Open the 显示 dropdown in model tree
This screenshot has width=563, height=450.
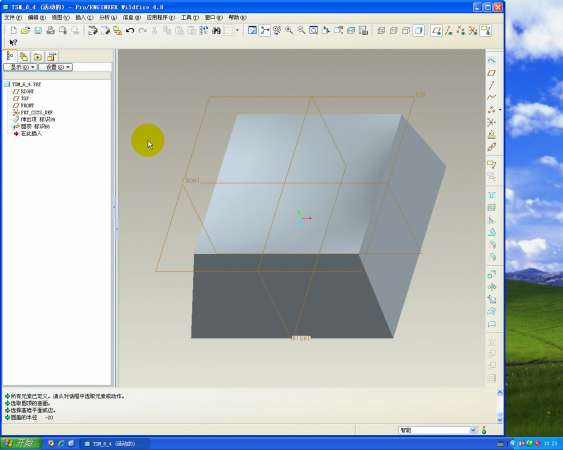pos(20,67)
